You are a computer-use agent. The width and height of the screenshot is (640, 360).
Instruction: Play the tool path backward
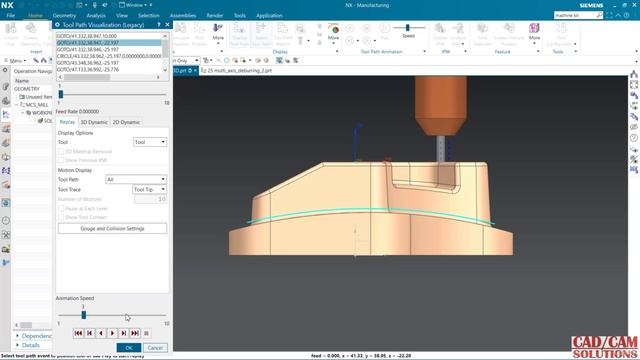pyautogui.click(x=101, y=333)
